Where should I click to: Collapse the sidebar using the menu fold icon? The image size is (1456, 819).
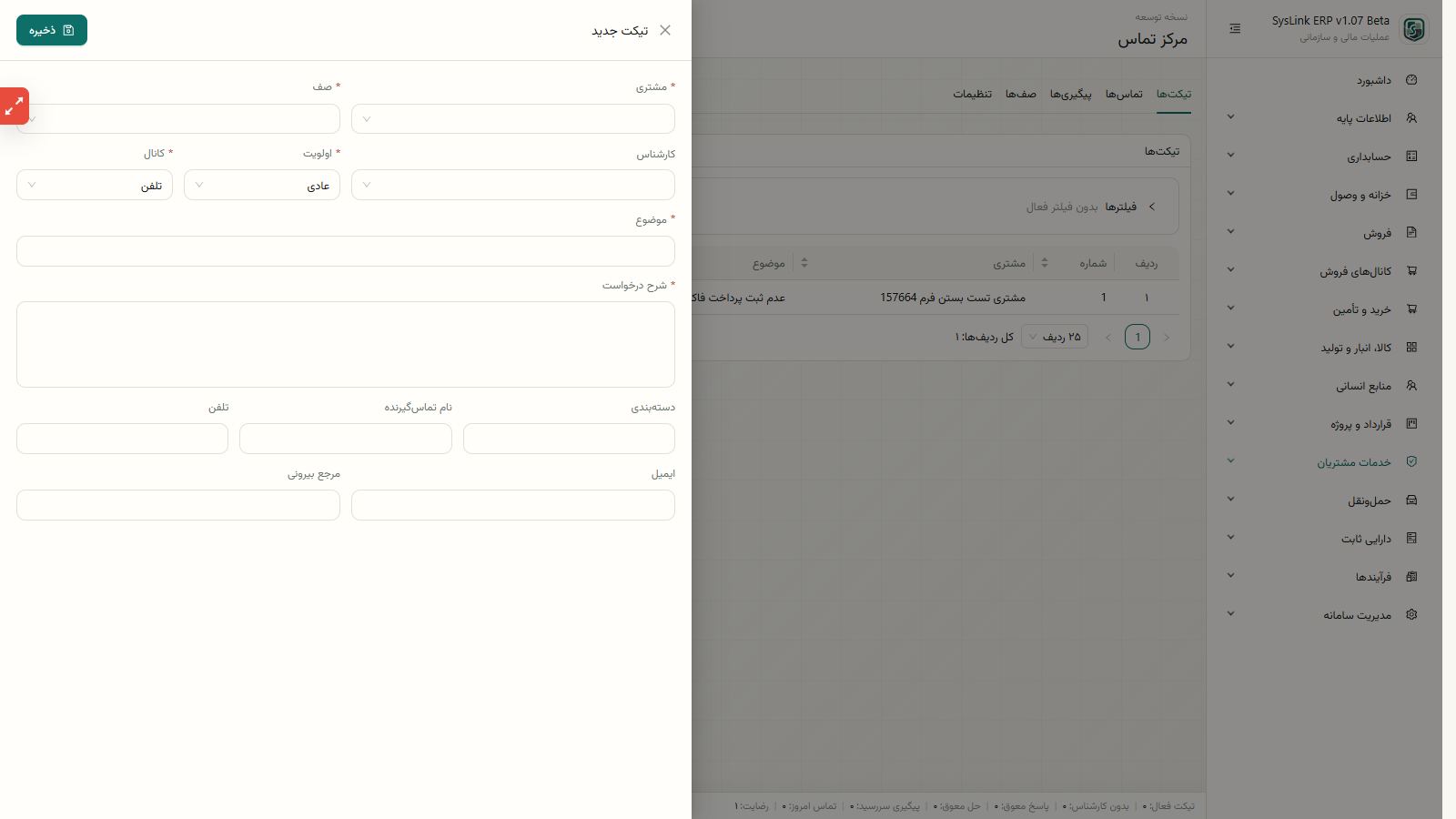point(1235,29)
